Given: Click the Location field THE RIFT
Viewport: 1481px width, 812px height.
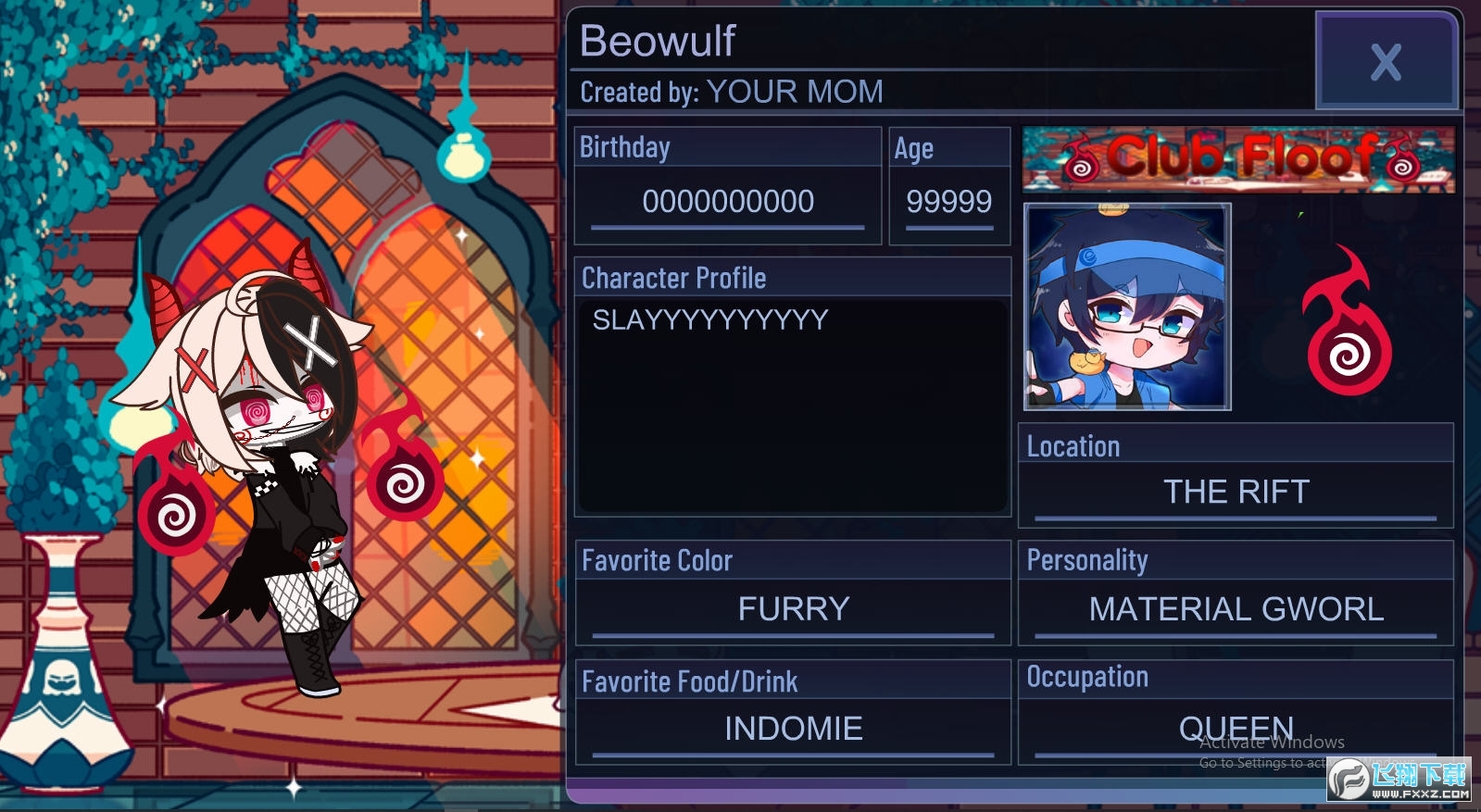Looking at the screenshot, I should pos(1236,492).
